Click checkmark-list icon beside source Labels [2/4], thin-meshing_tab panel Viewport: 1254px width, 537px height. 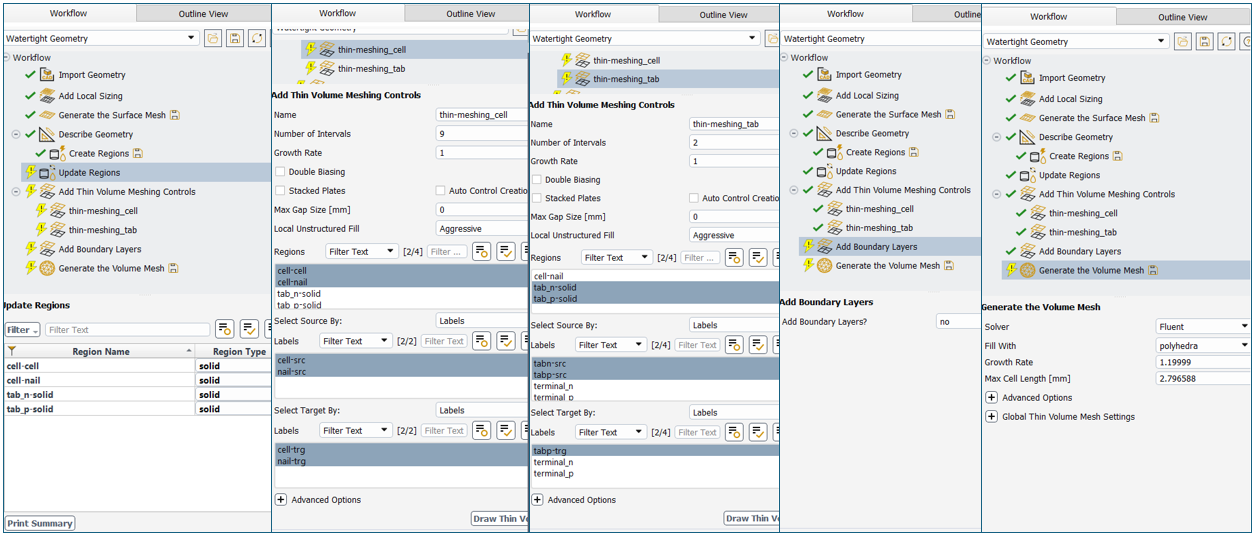click(759, 345)
